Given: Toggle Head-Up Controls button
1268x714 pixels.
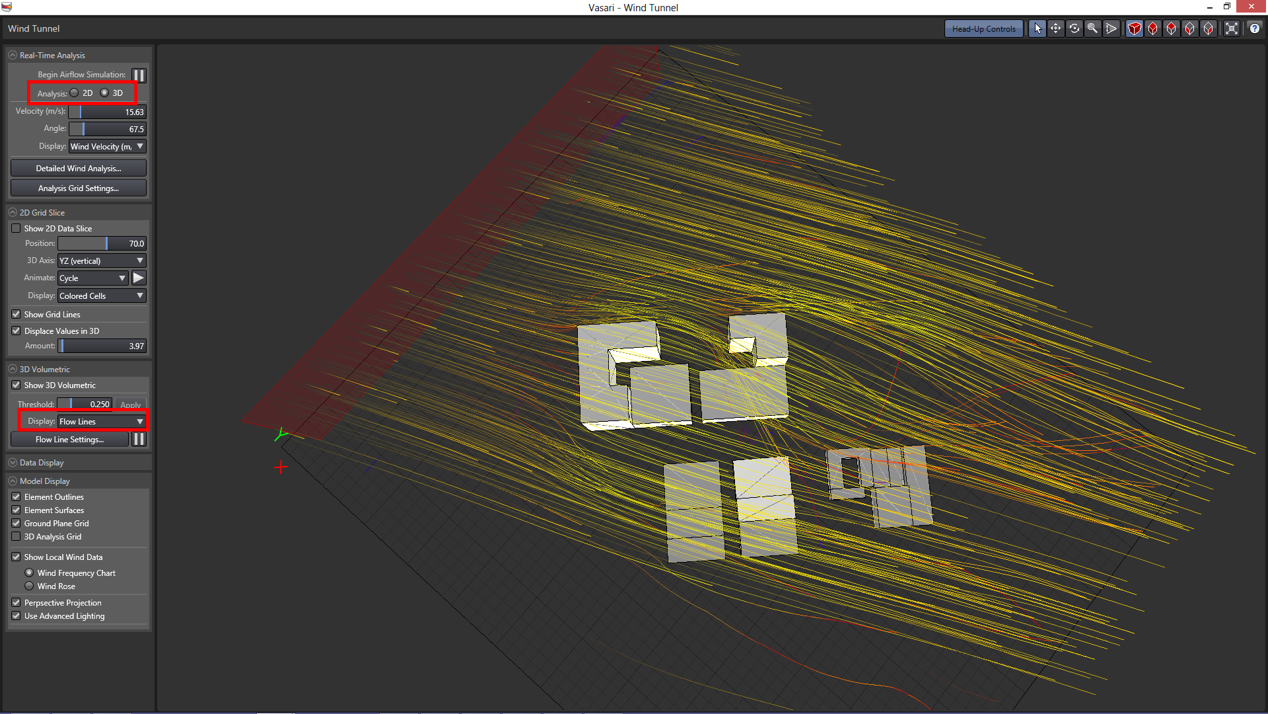Looking at the screenshot, I should point(984,29).
